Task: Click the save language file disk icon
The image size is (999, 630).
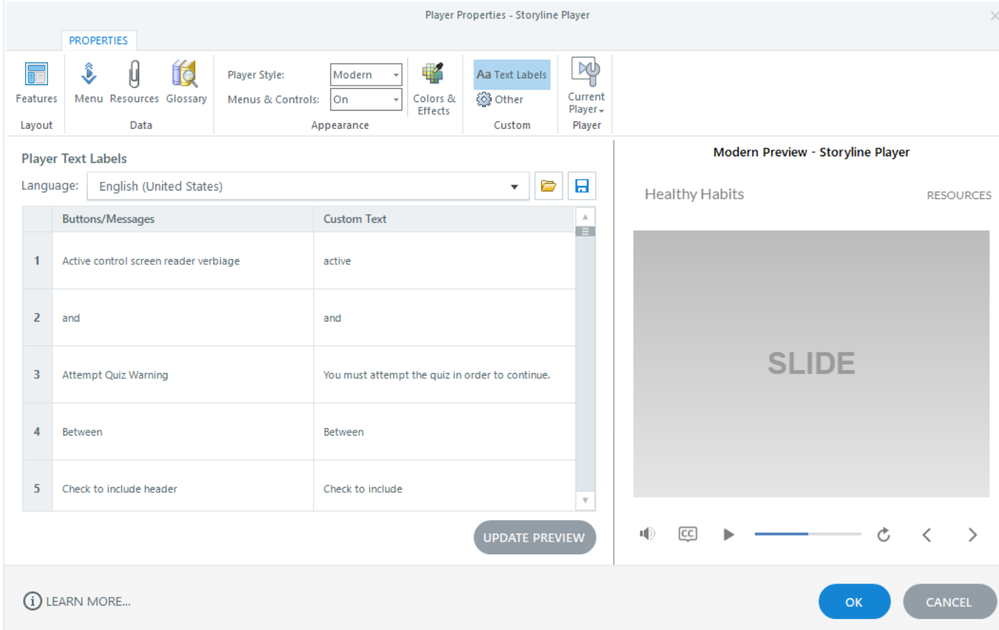Action: pos(581,186)
